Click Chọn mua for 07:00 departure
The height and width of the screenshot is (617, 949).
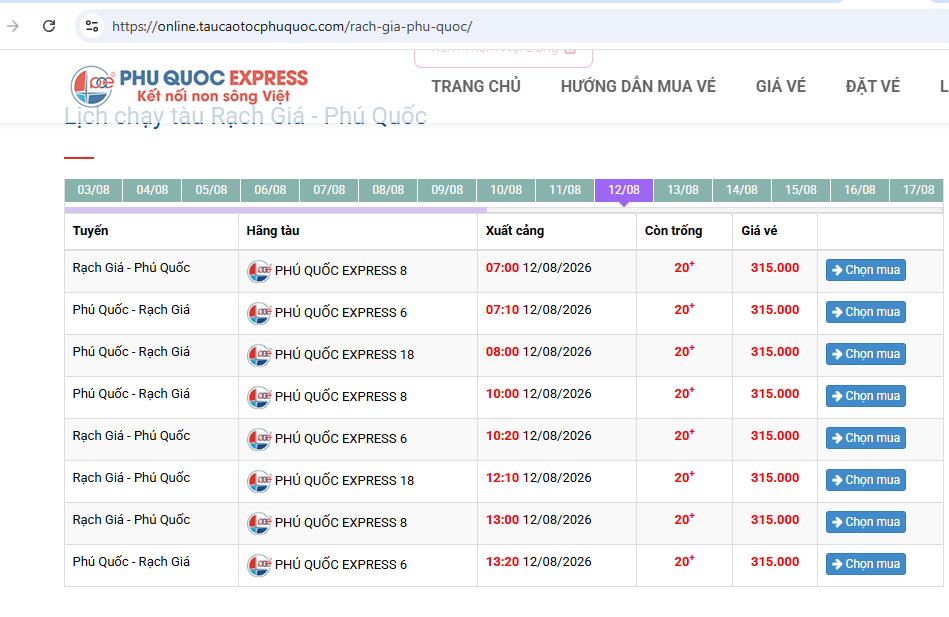[x=865, y=270]
